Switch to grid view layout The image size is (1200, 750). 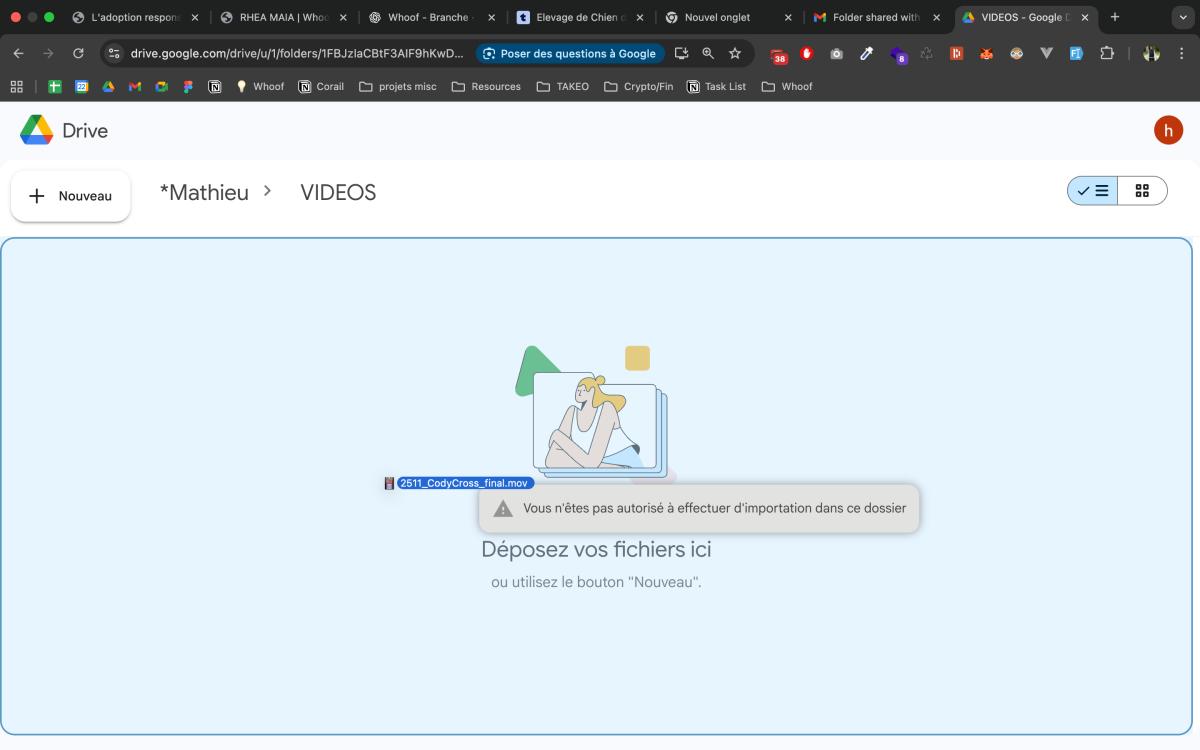1142,191
